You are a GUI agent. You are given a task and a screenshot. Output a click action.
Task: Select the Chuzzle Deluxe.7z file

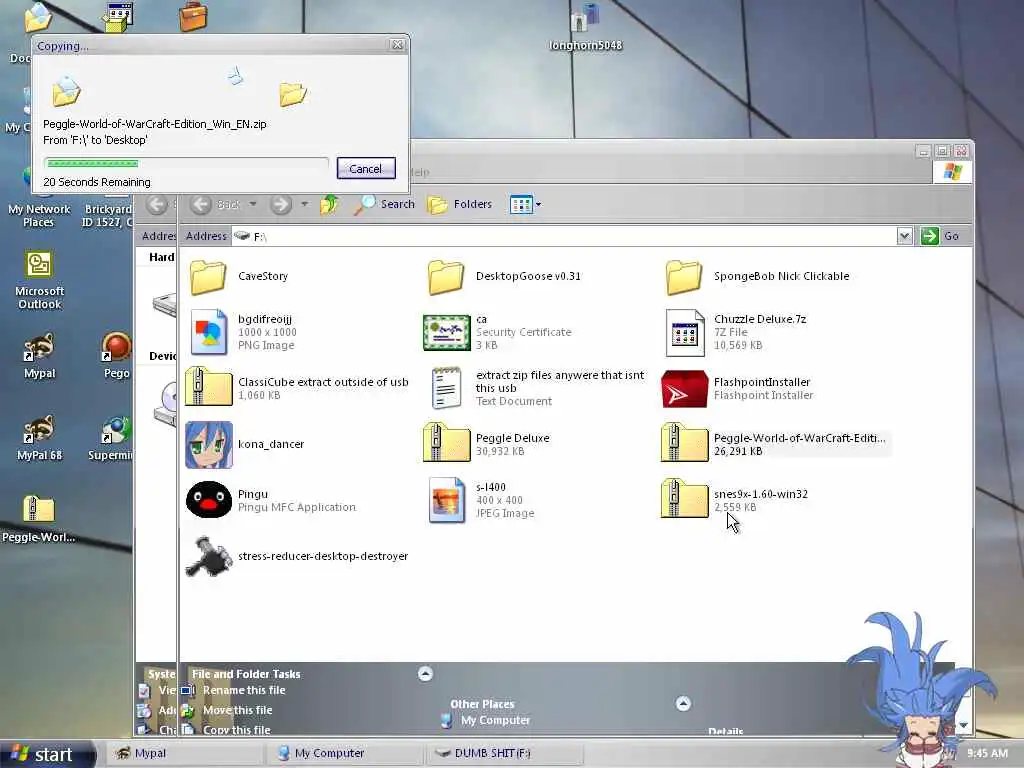pos(735,332)
